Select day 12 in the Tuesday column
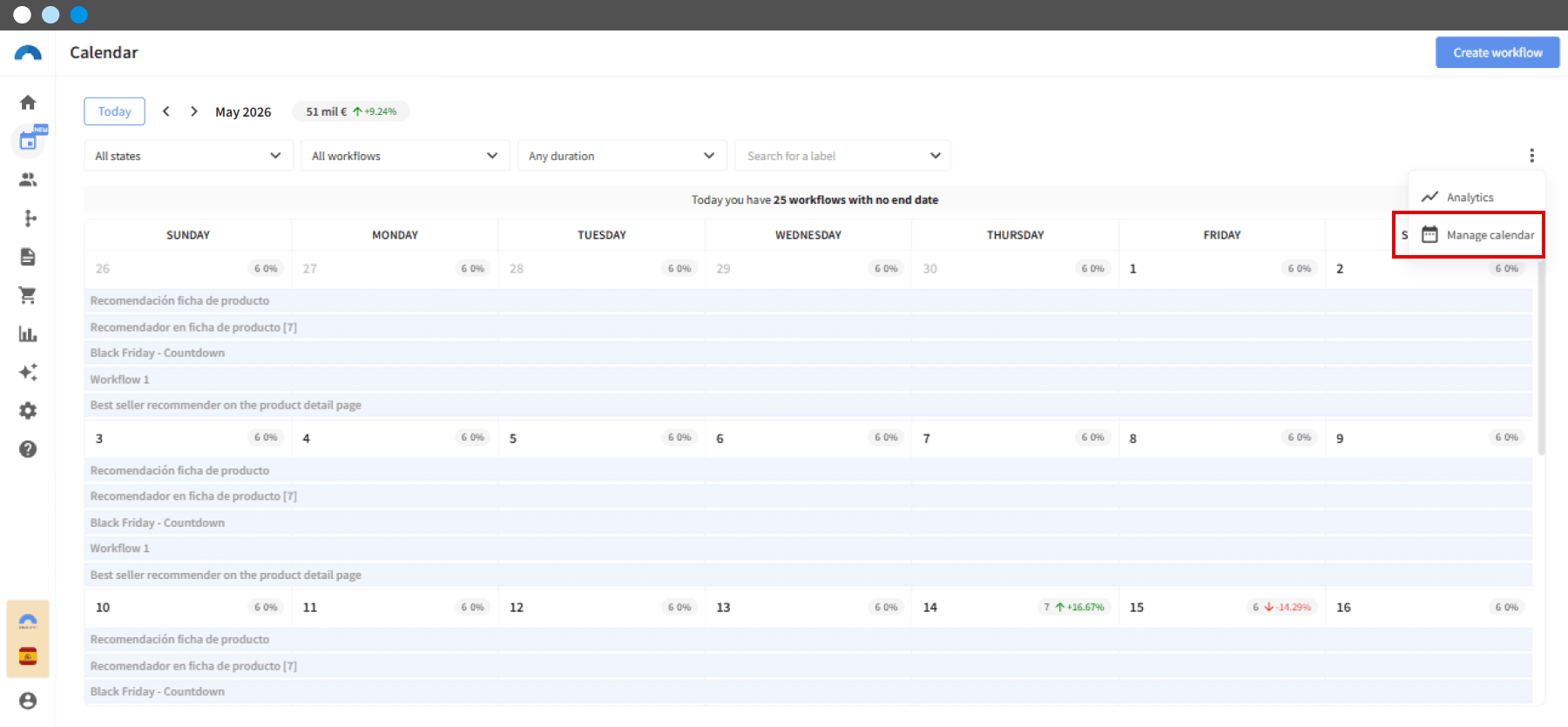The height and width of the screenshot is (727, 1568). point(517,607)
